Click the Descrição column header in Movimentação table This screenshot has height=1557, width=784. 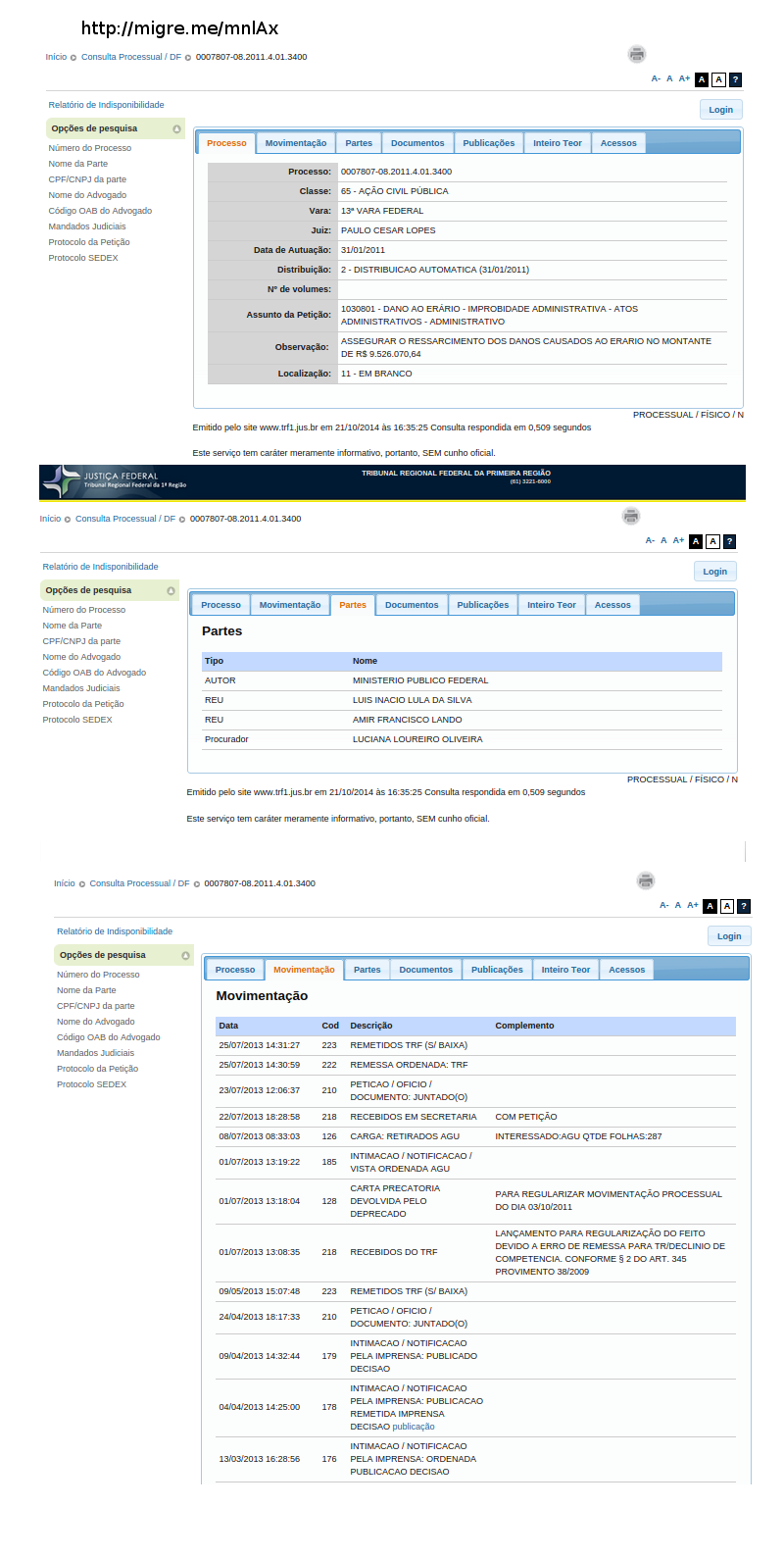tap(371, 1026)
